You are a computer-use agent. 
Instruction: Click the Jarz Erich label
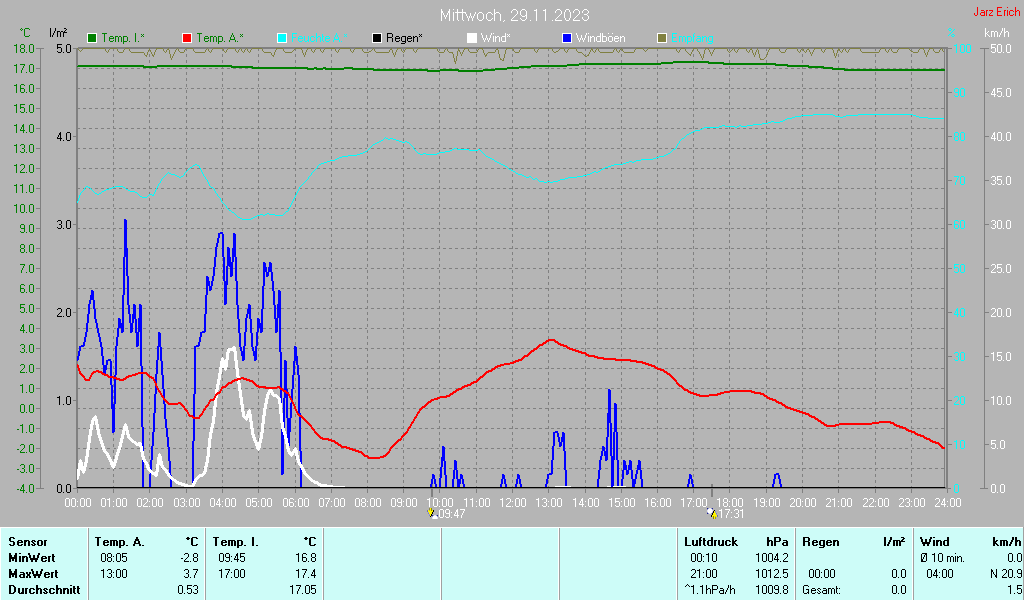point(996,12)
